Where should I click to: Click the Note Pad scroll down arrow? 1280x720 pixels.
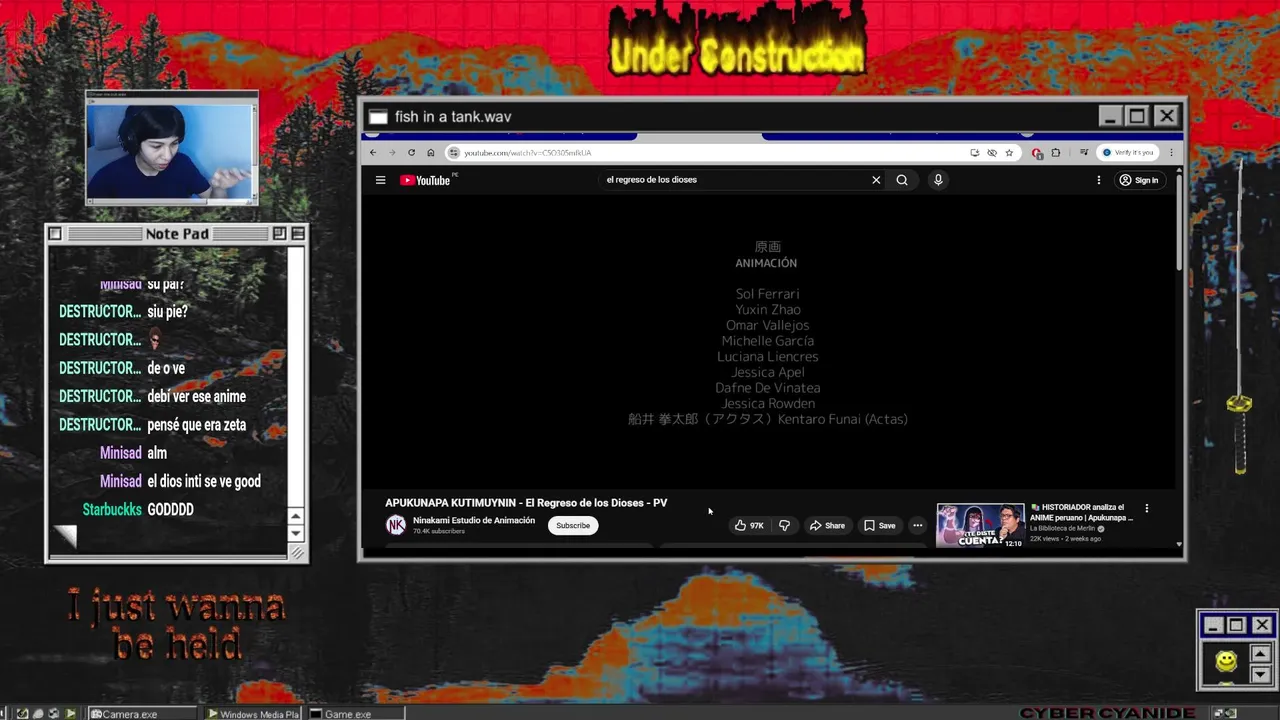point(295,533)
